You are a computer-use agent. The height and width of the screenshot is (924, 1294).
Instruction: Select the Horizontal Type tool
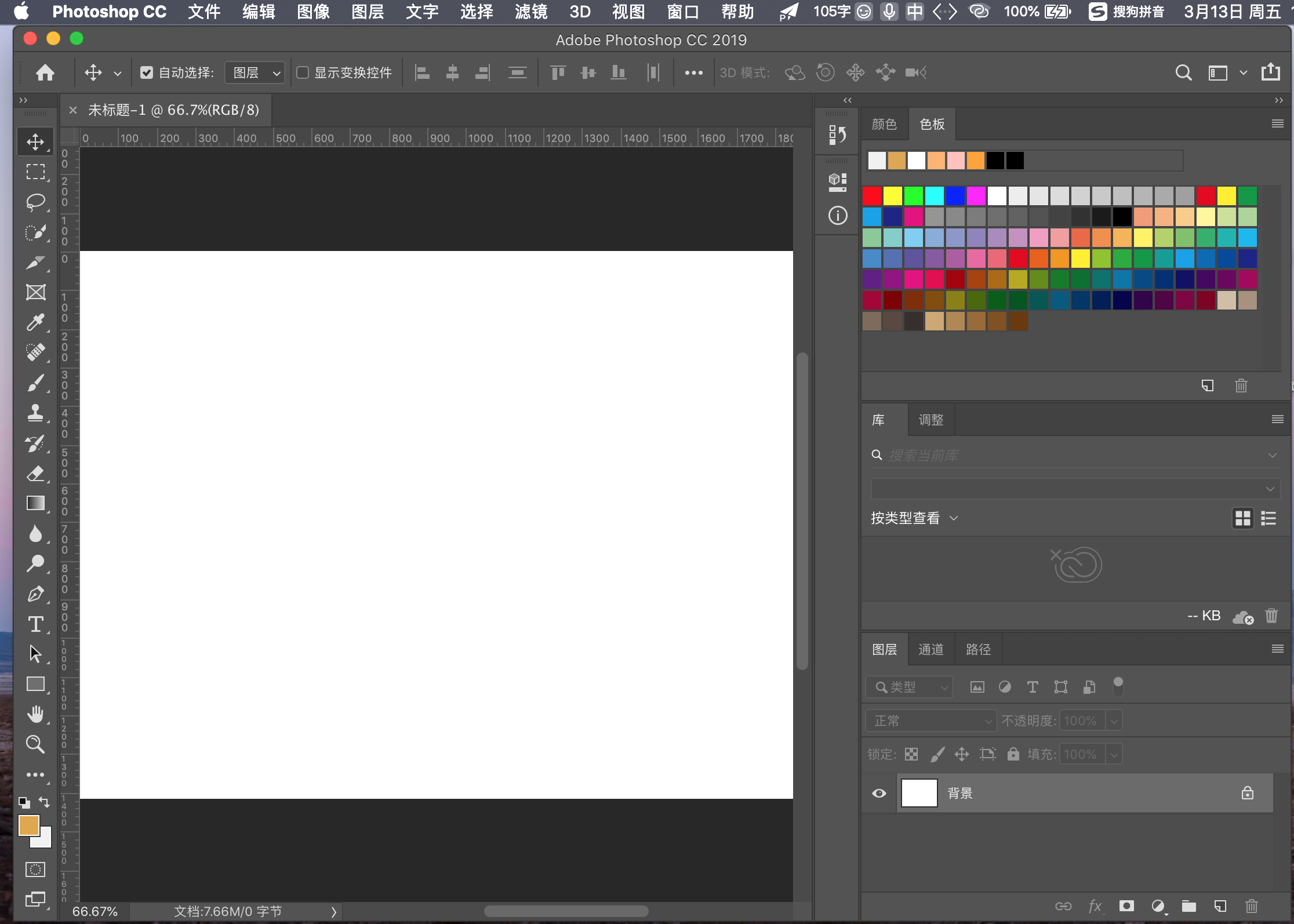coord(35,624)
